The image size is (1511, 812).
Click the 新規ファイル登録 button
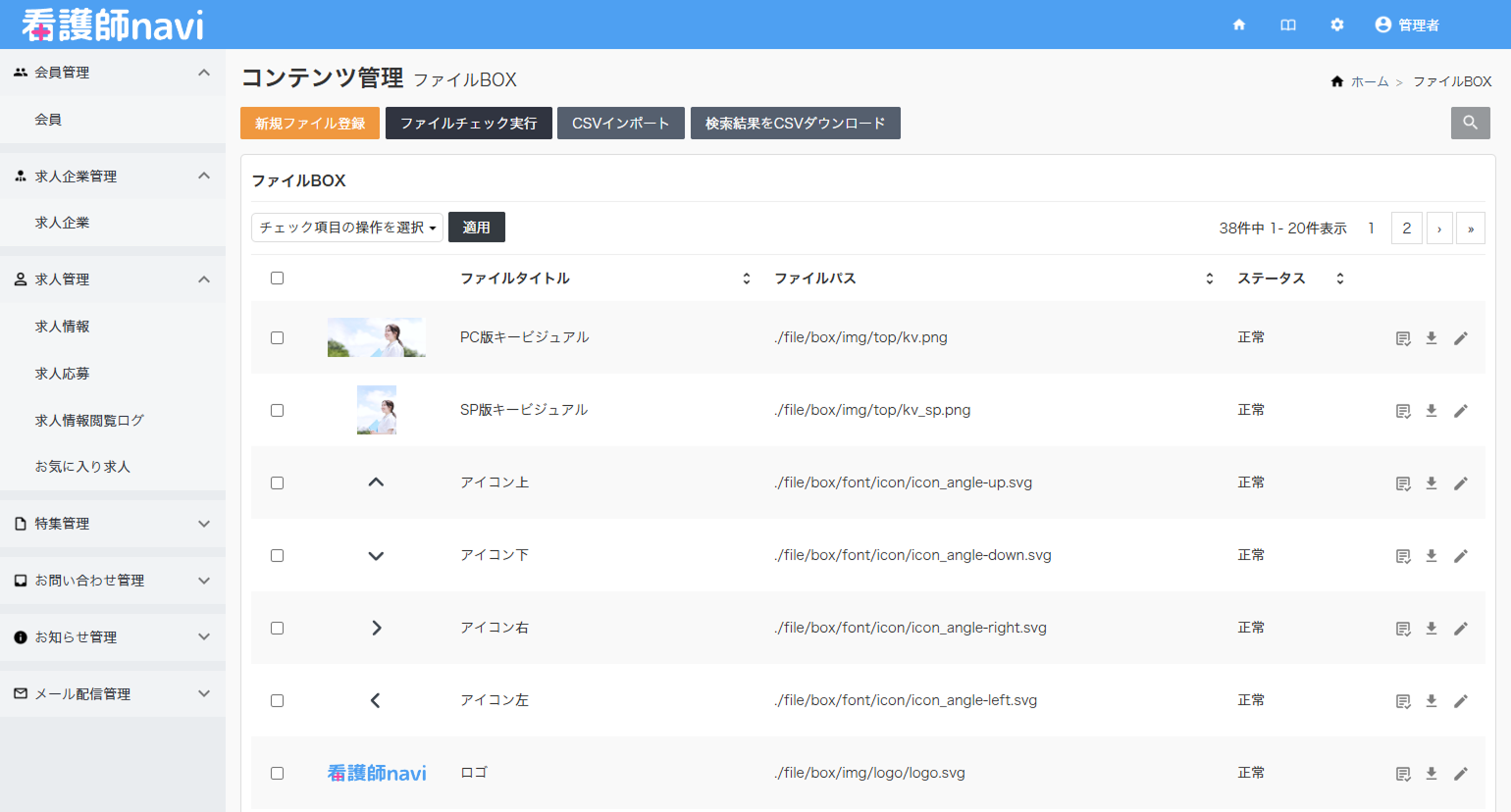(310, 124)
